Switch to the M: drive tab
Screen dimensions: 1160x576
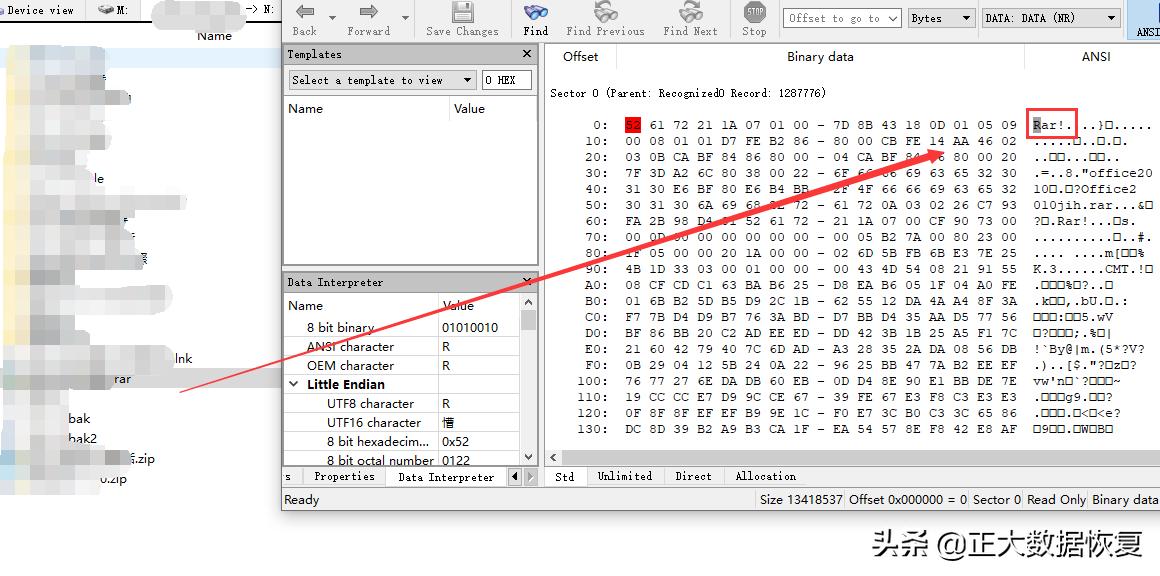point(113,10)
